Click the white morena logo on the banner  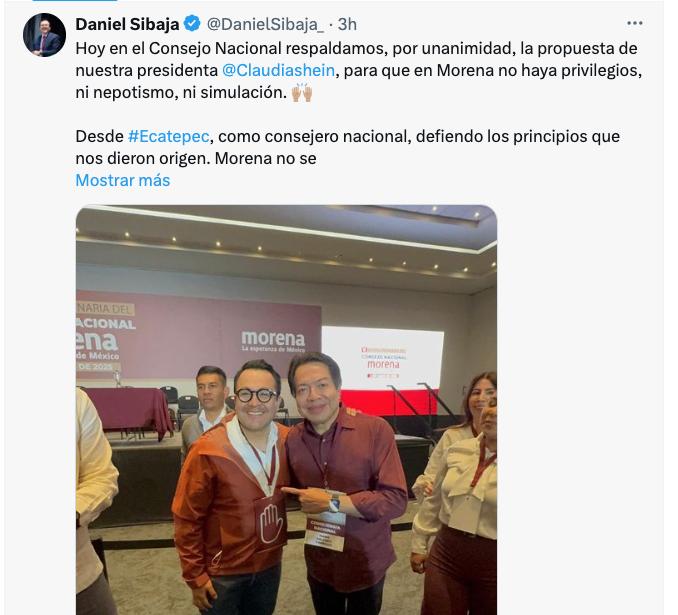273,341
